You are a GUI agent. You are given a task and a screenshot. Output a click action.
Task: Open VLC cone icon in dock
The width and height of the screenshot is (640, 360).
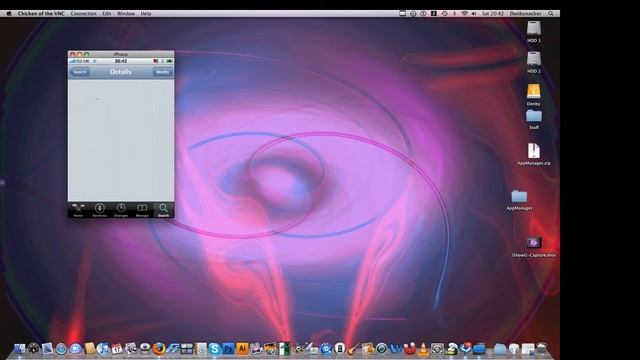tap(423, 349)
